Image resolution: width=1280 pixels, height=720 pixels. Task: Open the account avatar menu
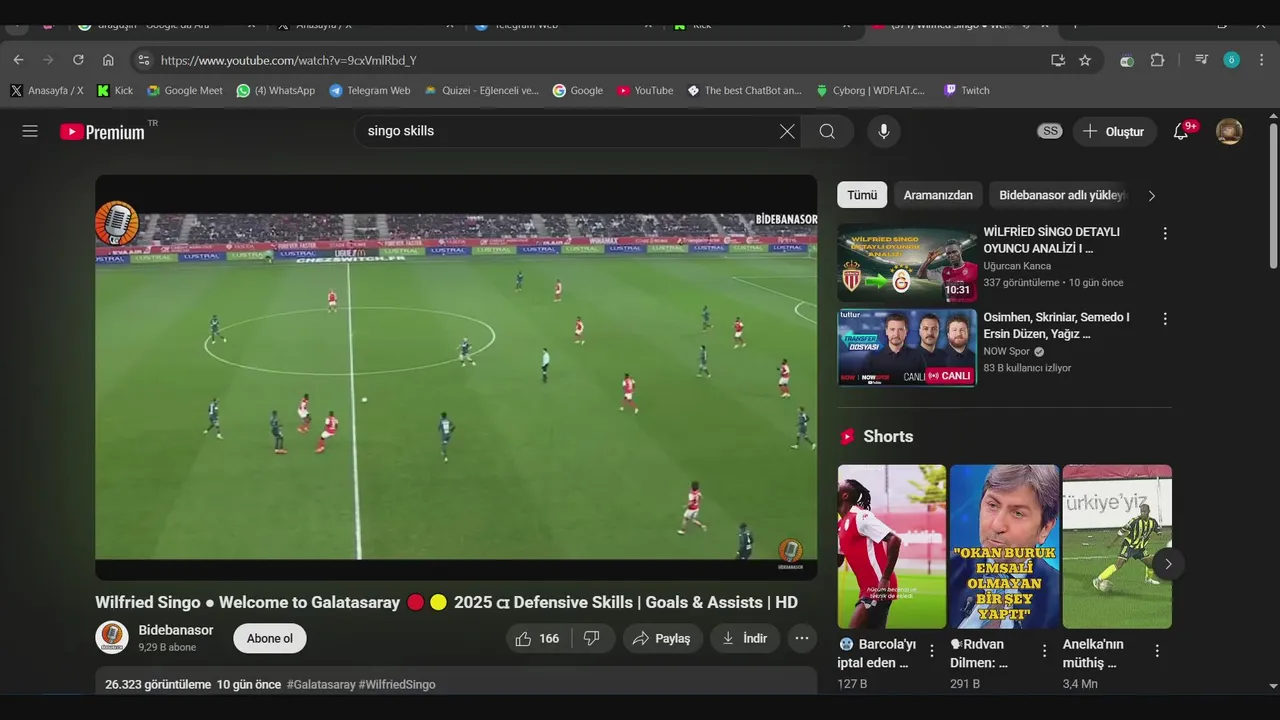pyautogui.click(x=1229, y=131)
